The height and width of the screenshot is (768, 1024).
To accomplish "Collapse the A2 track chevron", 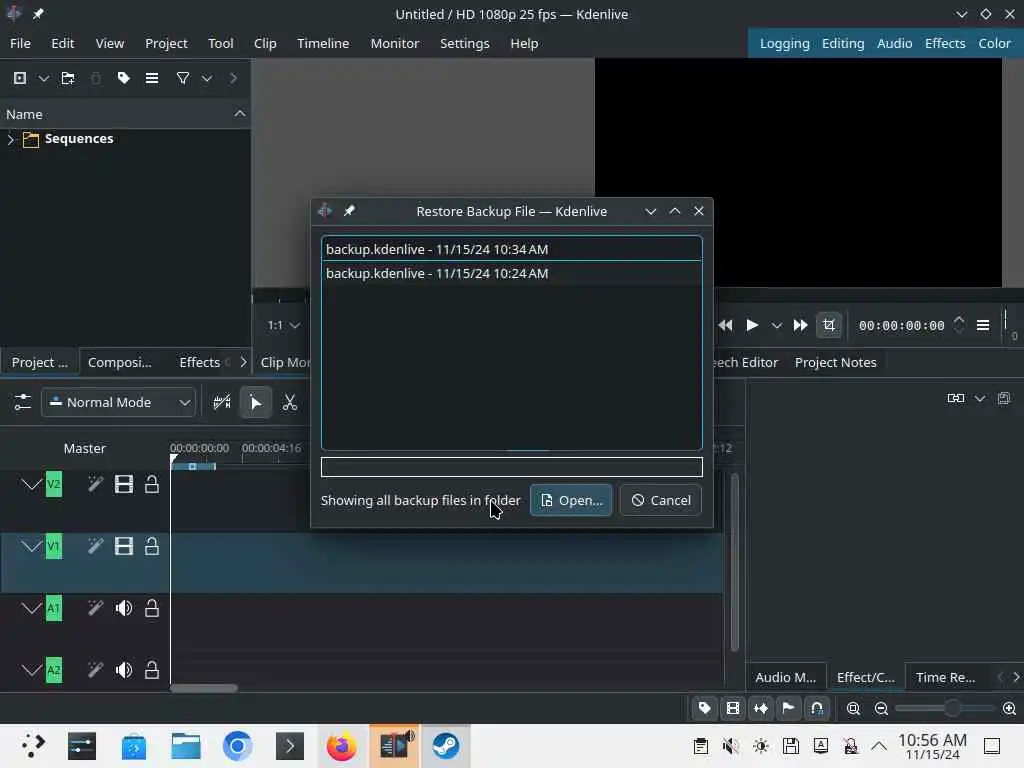I will [x=31, y=670].
